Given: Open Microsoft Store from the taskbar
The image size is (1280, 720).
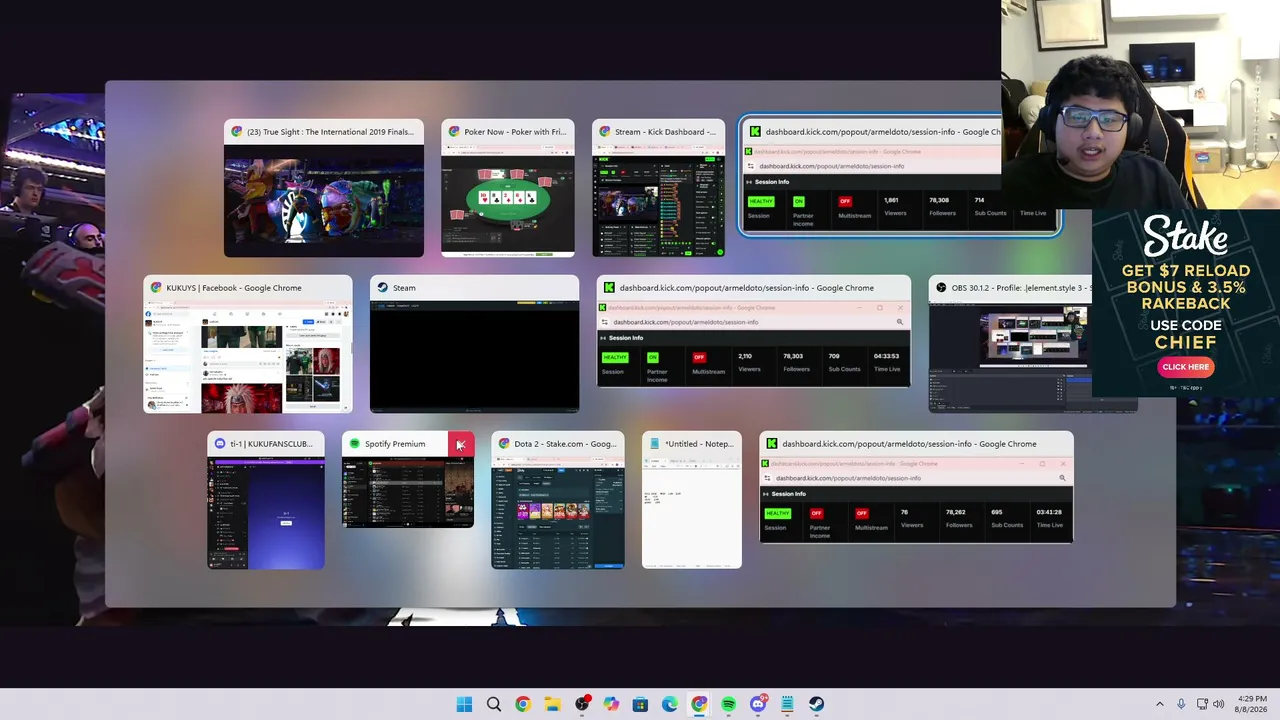Looking at the screenshot, I should click(x=640, y=704).
